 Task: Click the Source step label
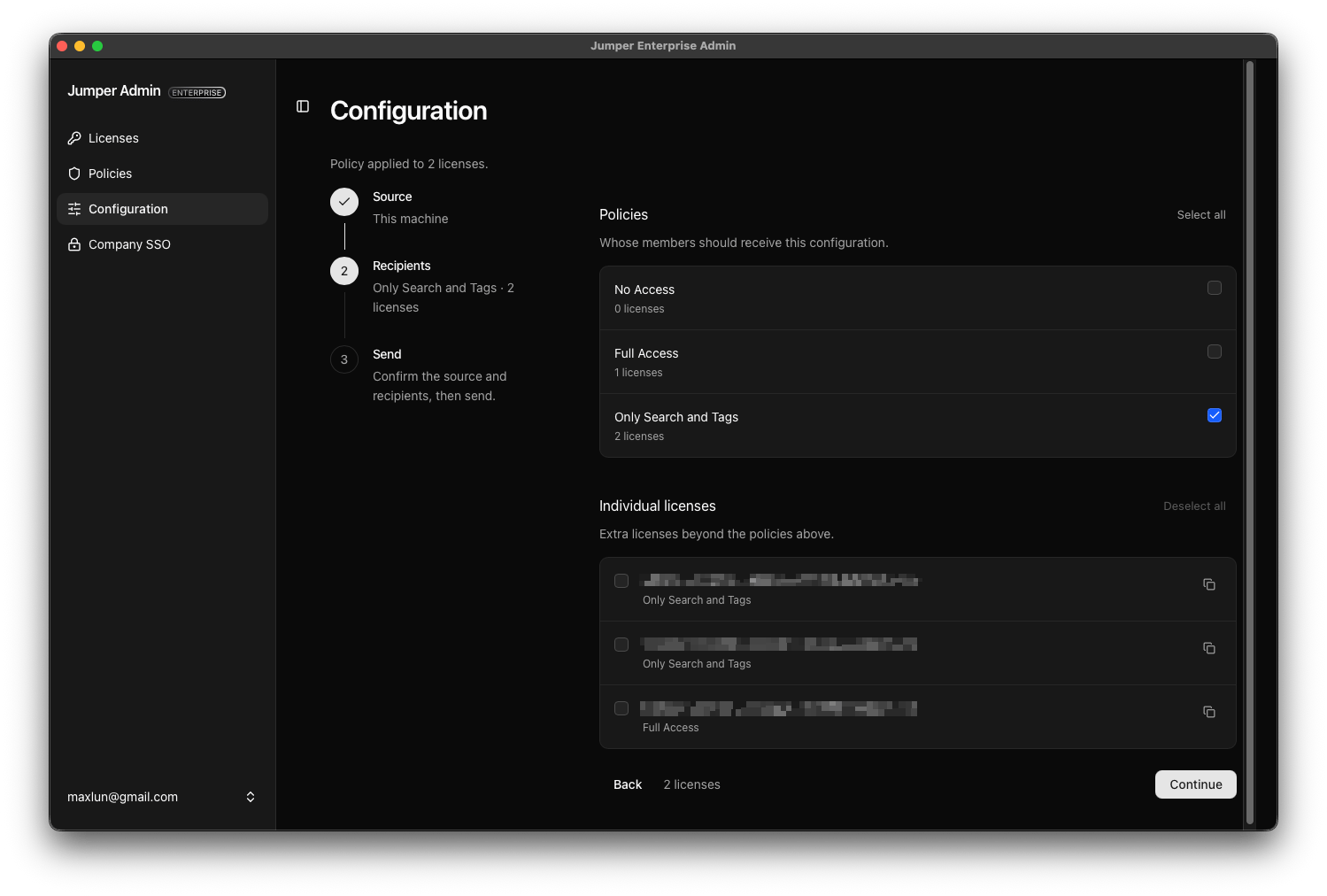tap(392, 197)
